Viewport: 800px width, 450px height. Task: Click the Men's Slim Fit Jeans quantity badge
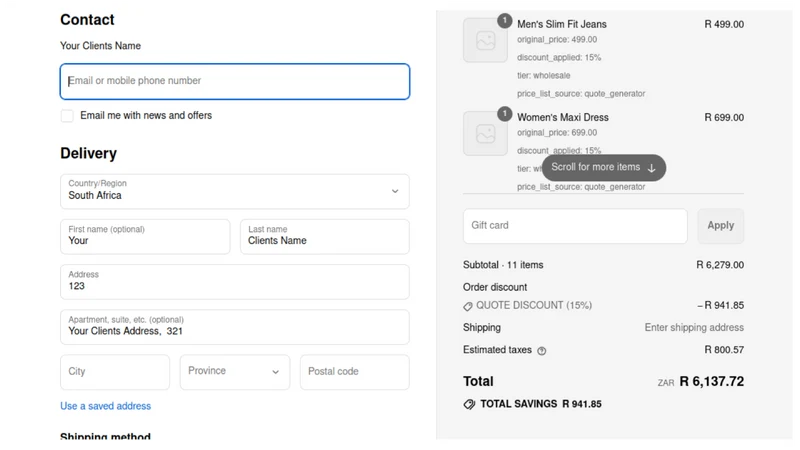505,20
